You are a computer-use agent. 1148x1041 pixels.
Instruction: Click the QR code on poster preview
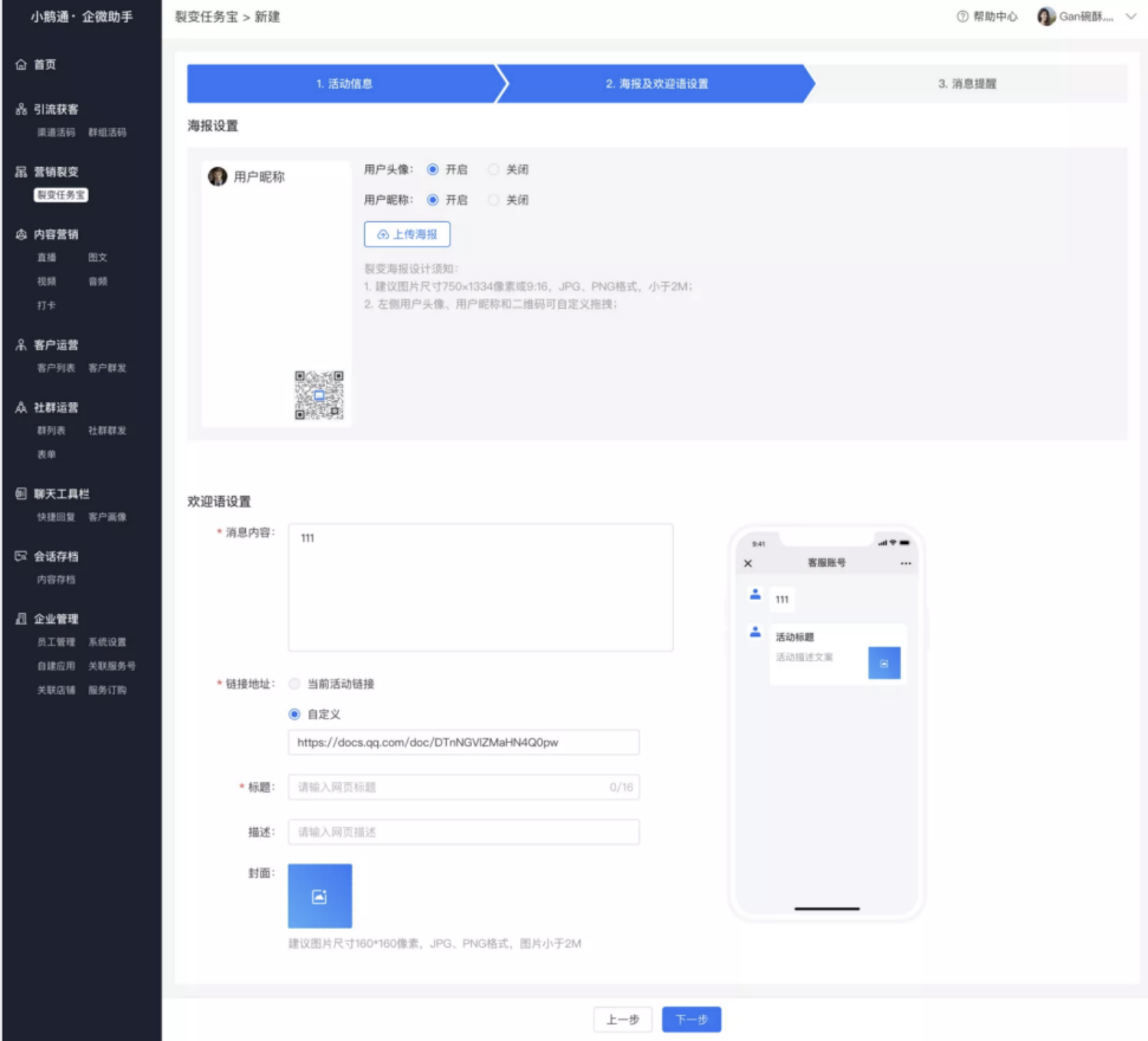(x=319, y=395)
